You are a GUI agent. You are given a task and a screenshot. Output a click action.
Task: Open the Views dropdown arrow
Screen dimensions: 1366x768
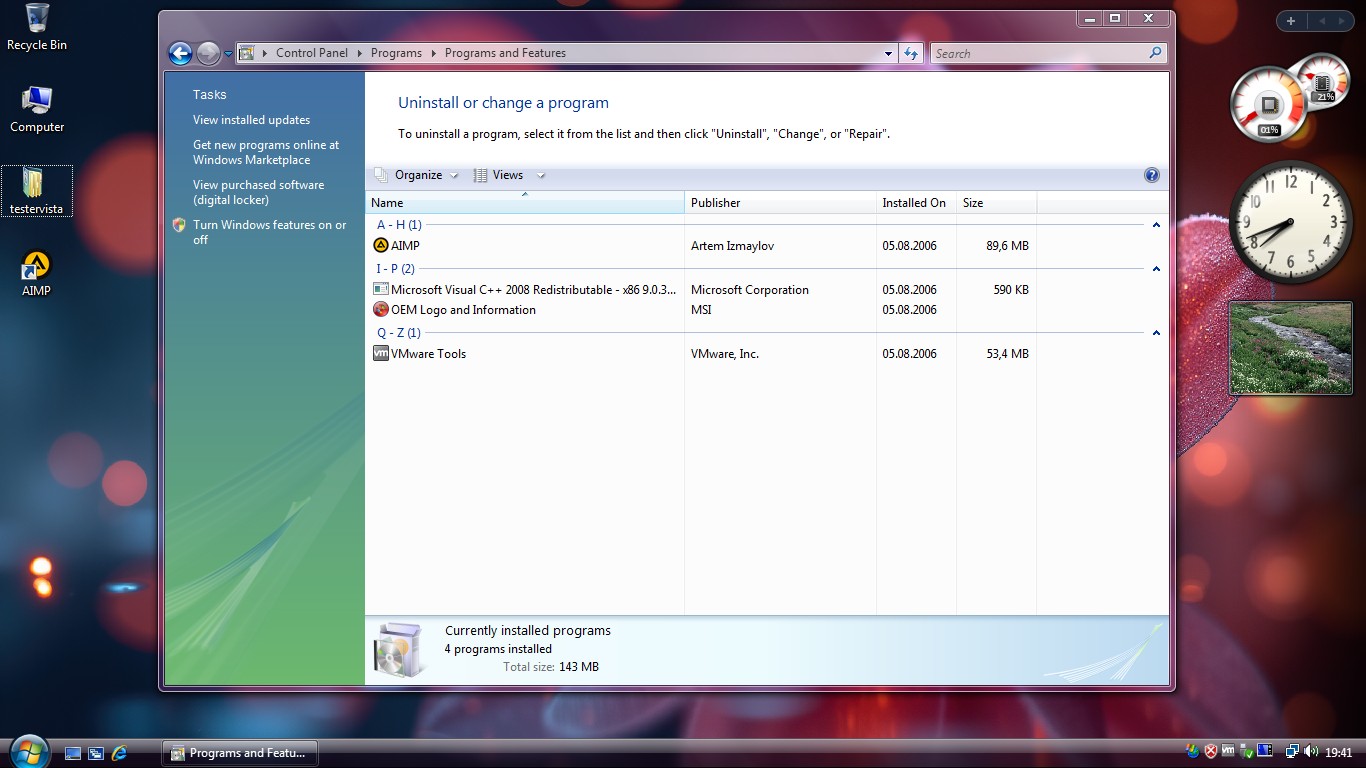(x=541, y=175)
